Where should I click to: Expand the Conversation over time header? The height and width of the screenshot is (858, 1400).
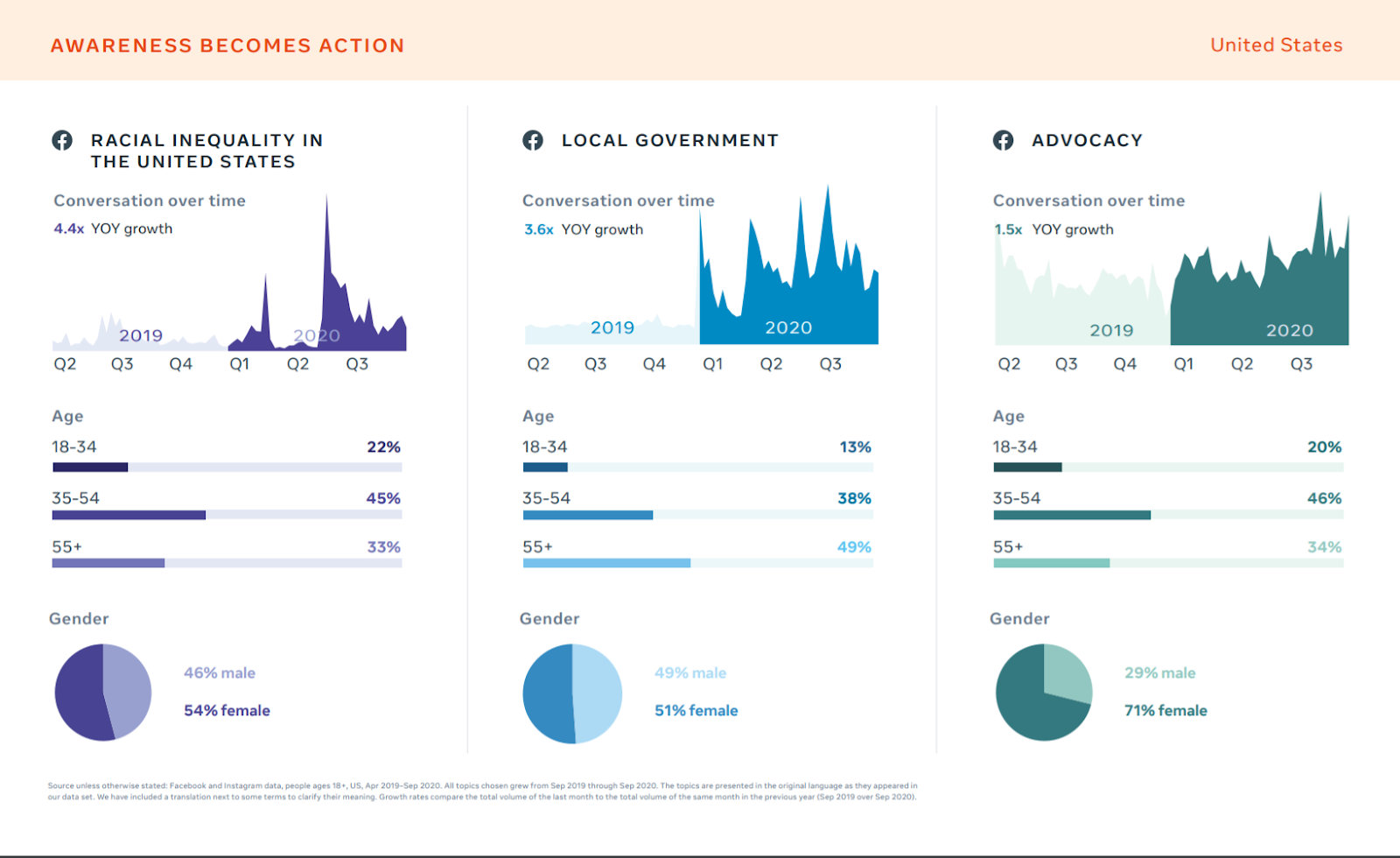point(150,200)
